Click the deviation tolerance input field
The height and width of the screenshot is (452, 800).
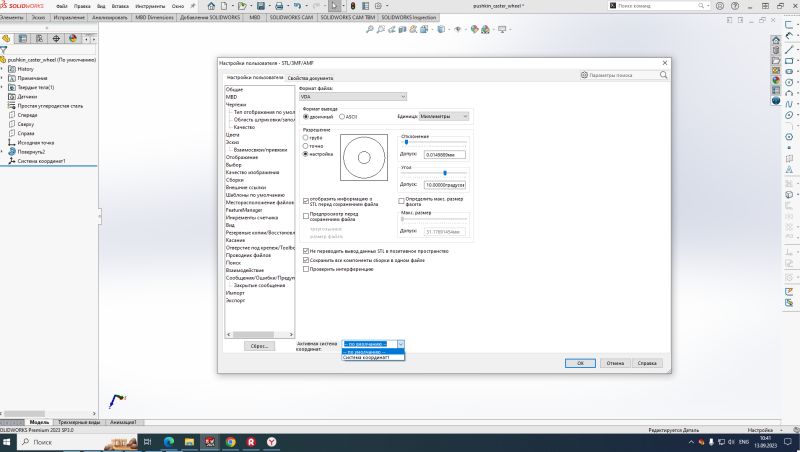[x=444, y=155]
